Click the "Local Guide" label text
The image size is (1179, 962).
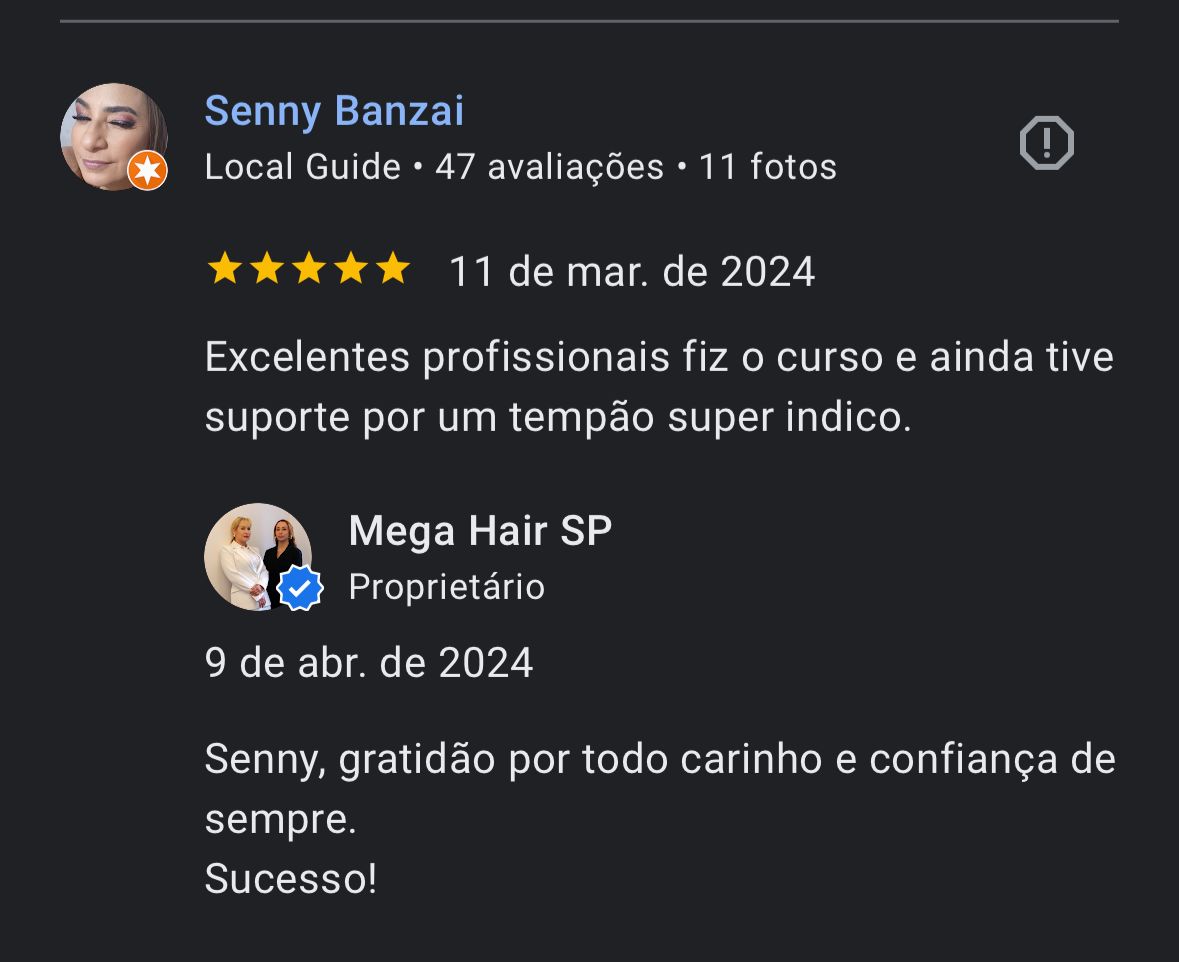pos(302,167)
